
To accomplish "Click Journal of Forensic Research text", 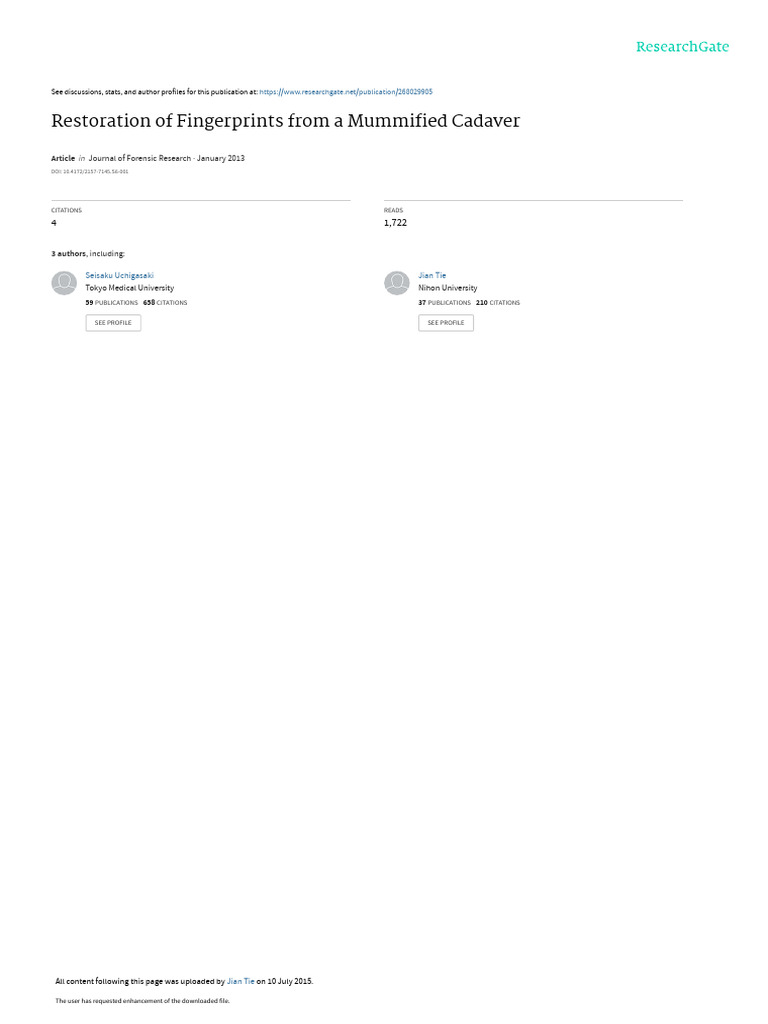I will click(140, 158).
